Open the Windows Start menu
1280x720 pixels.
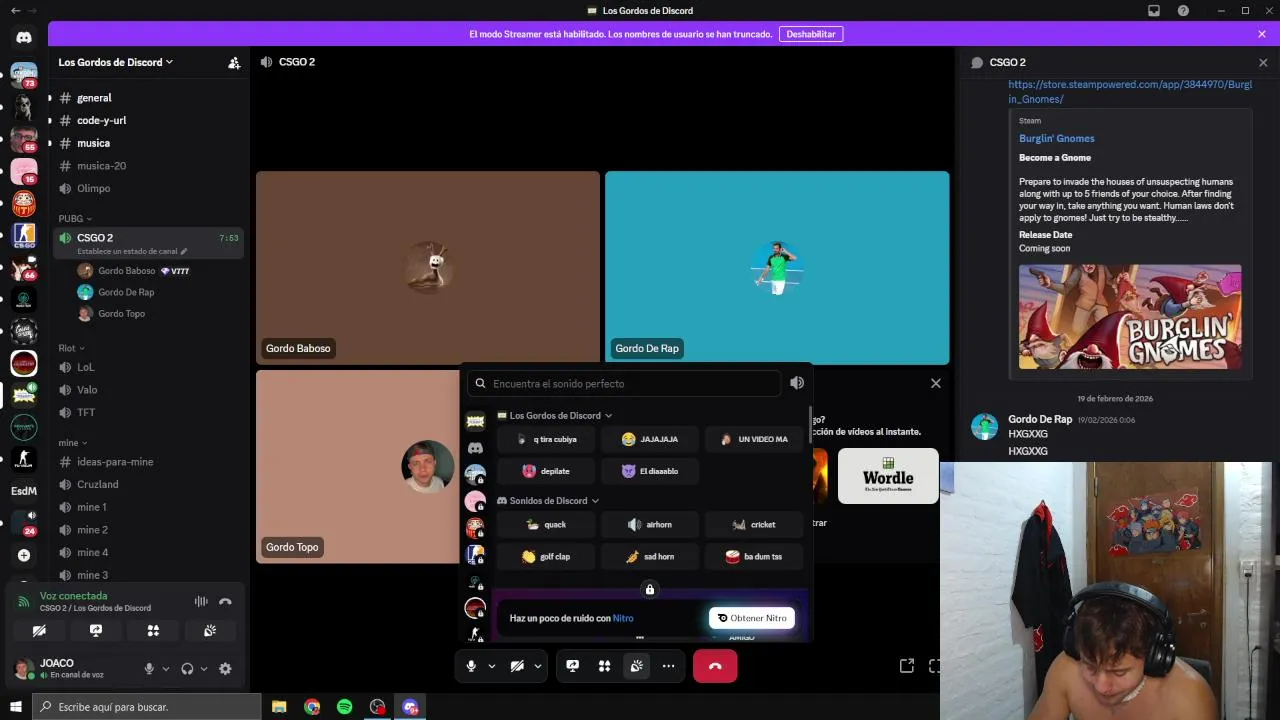(x=16, y=707)
